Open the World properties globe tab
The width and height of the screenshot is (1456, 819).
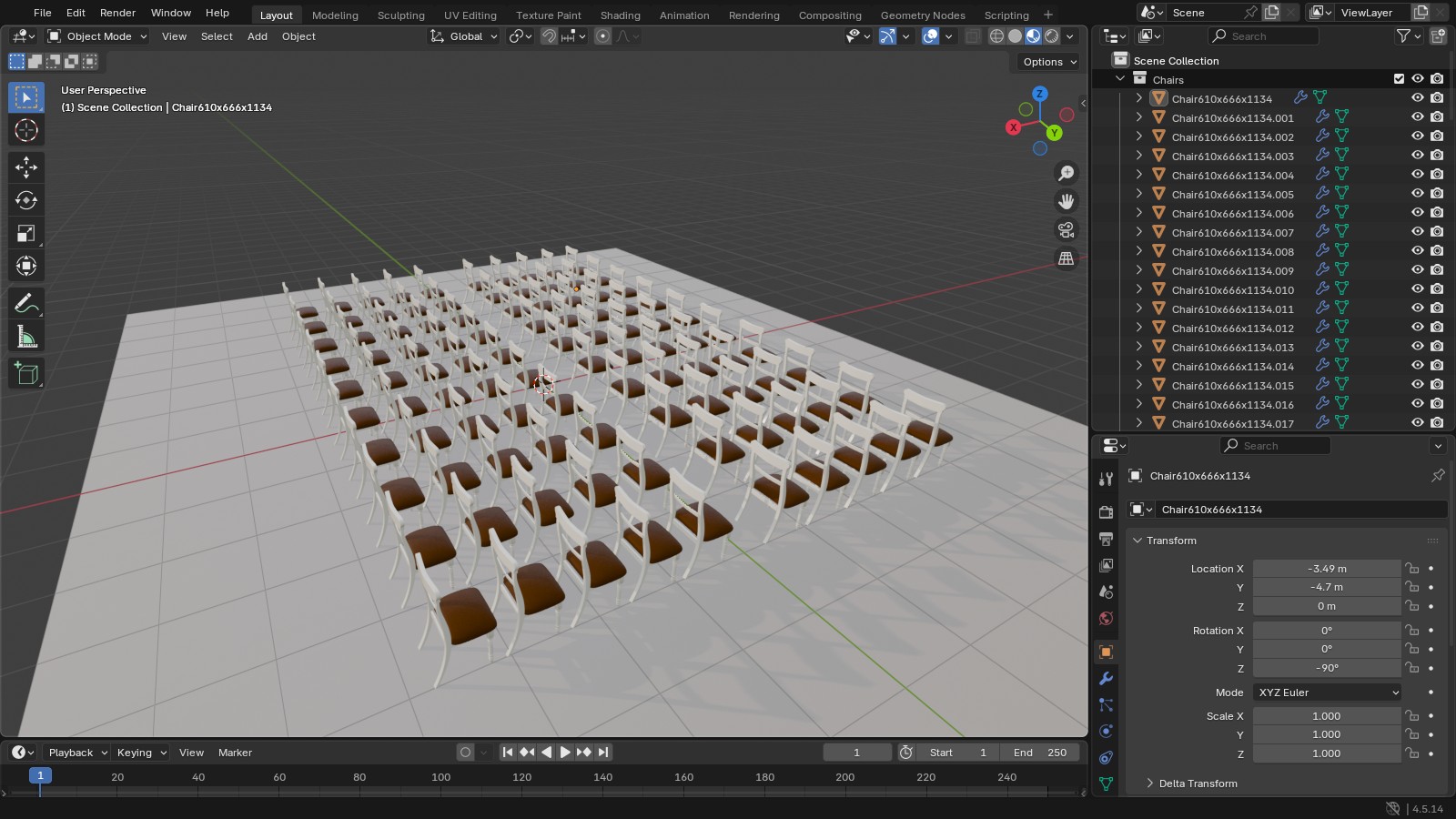(x=1107, y=619)
